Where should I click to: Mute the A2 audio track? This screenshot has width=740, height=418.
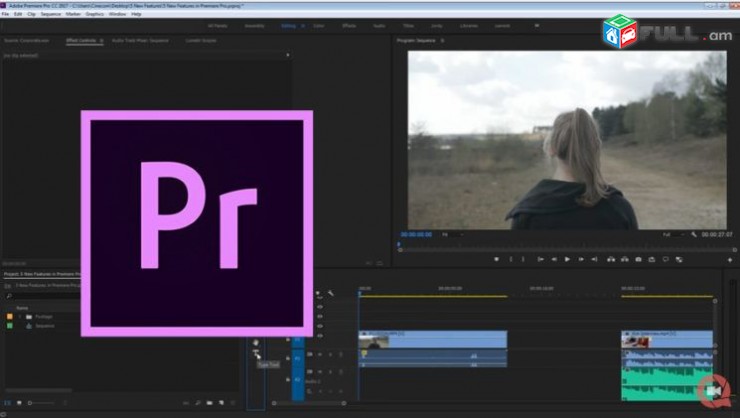pos(320,372)
